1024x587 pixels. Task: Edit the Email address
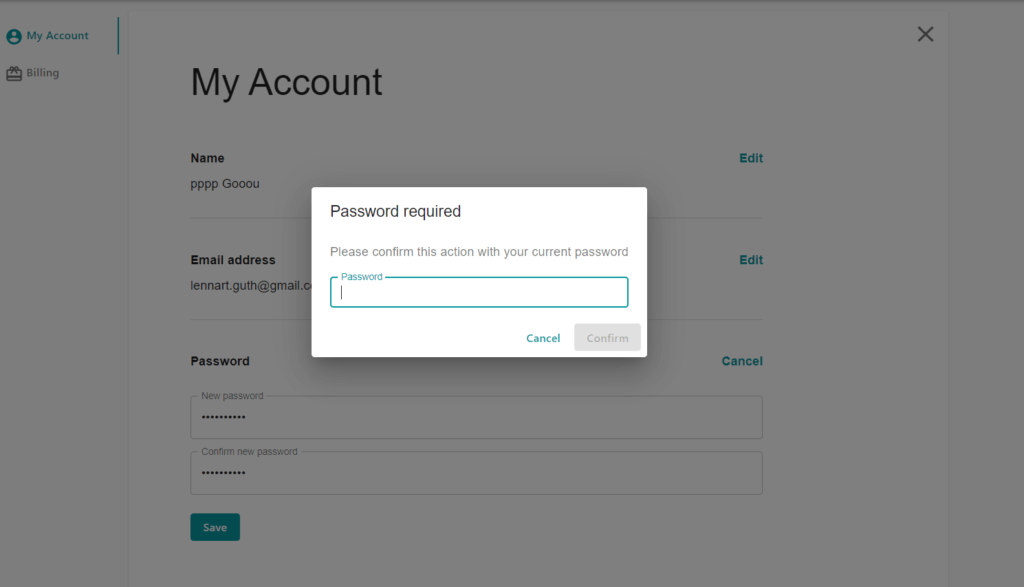click(x=750, y=260)
